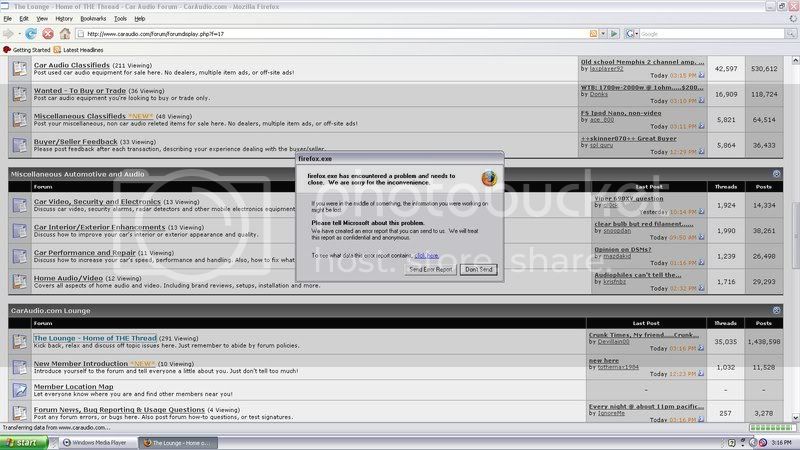Open Getting Started bookmark

click(x=27, y=50)
